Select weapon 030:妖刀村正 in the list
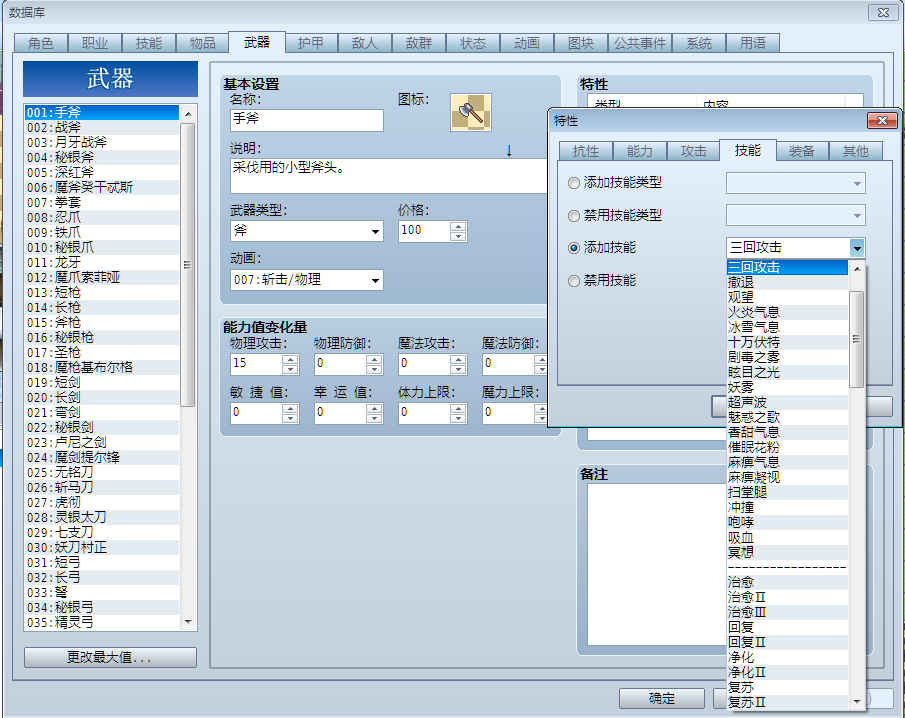Viewport: 905px width, 718px height. [x=102, y=548]
